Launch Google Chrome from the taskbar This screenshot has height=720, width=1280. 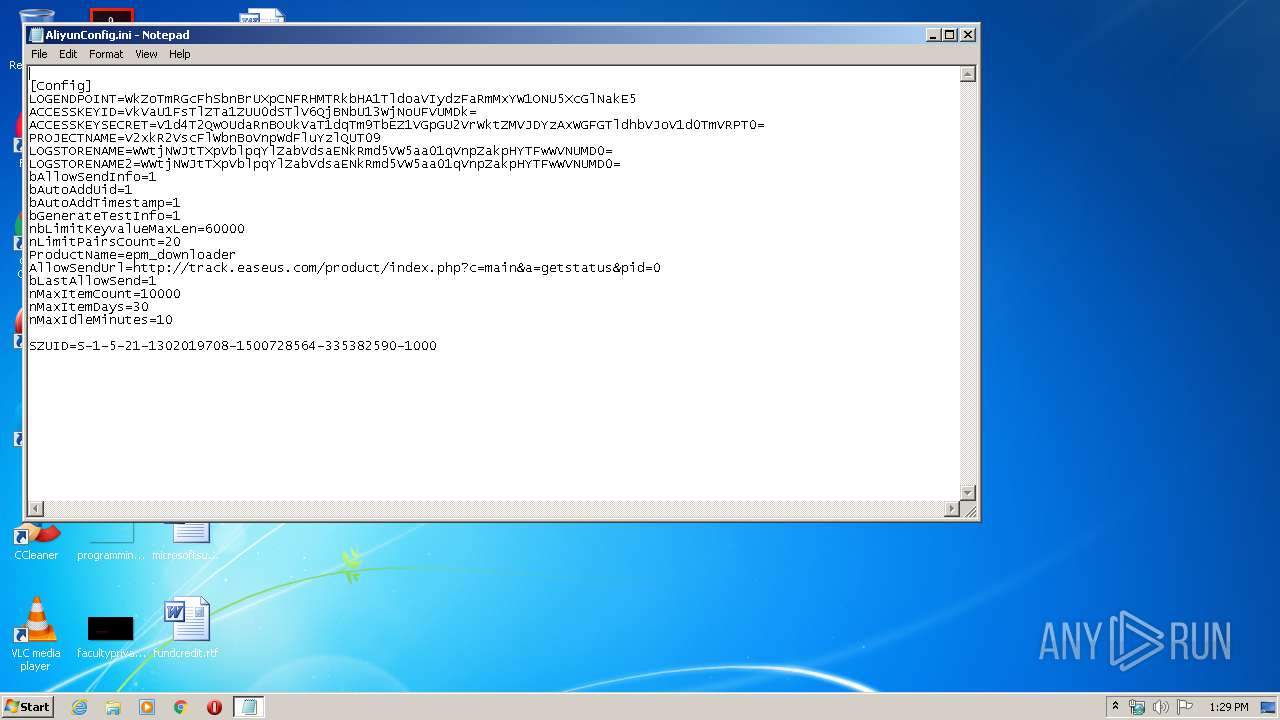(181, 707)
